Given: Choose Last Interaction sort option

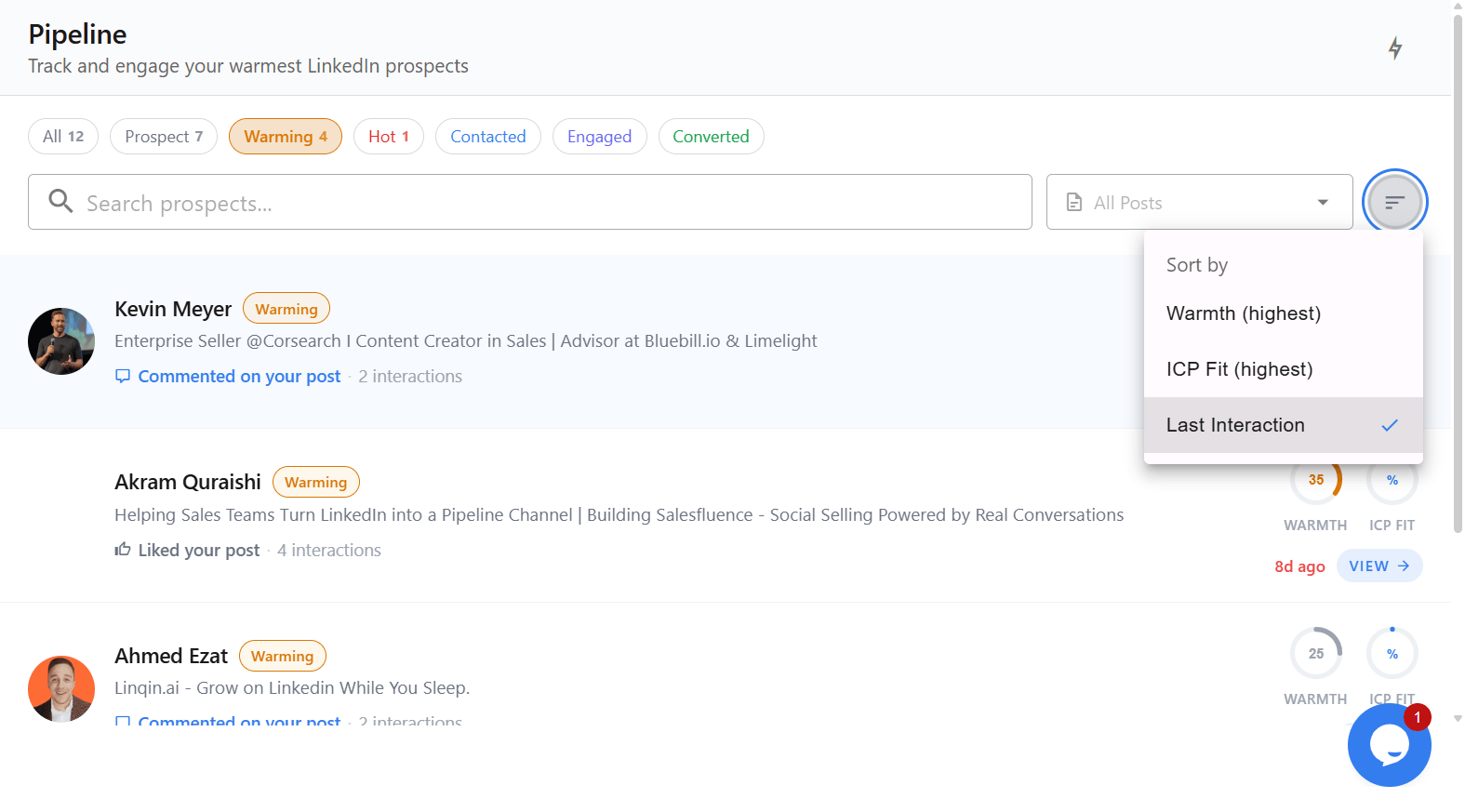Looking at the screenshot, I should click(1284, 425).
